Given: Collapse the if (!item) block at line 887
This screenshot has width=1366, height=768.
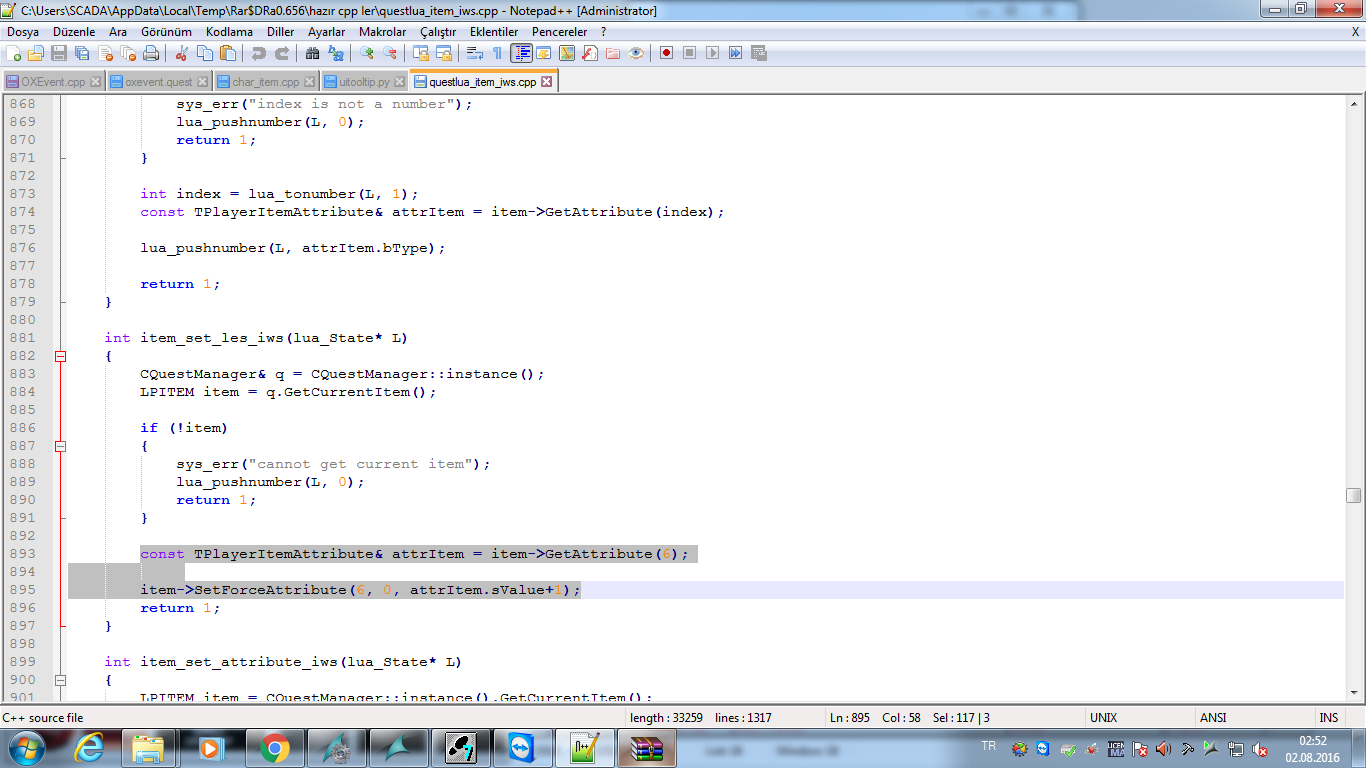Looking at the screenshot, I should 60,446.
